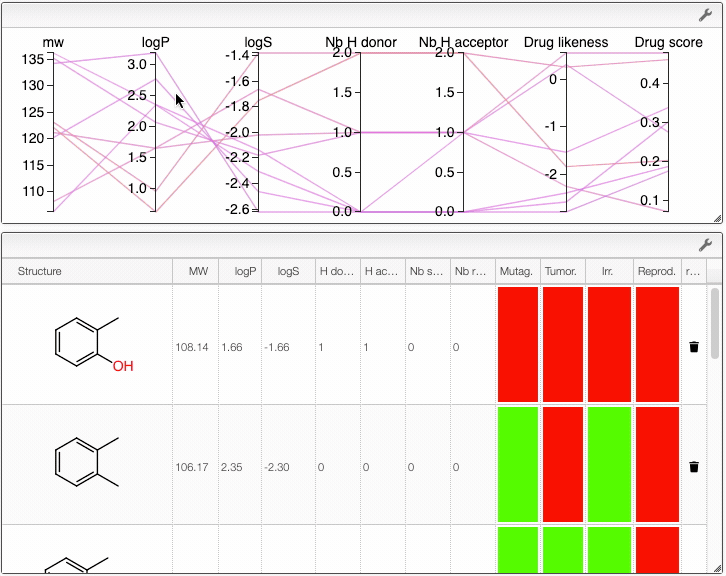Click the Reprod. column header
726x576 pixels.
click(x=657, y=271)
